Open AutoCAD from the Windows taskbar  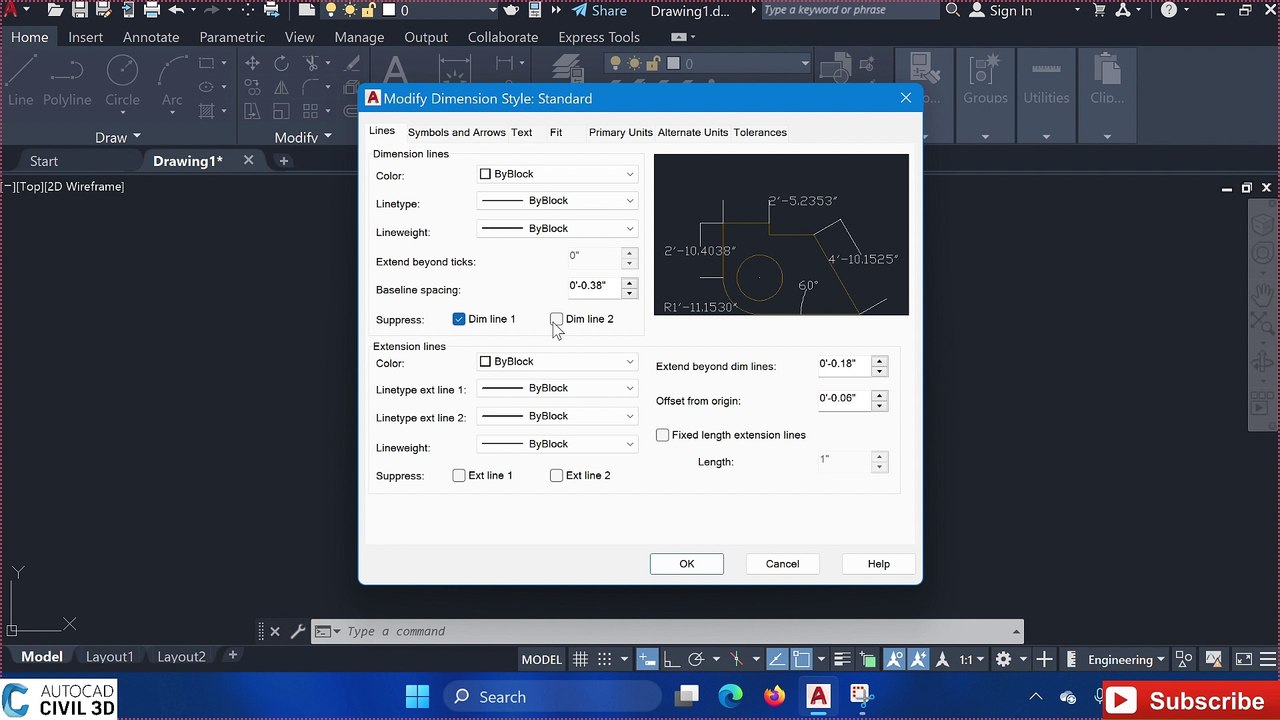coord(818,697)
